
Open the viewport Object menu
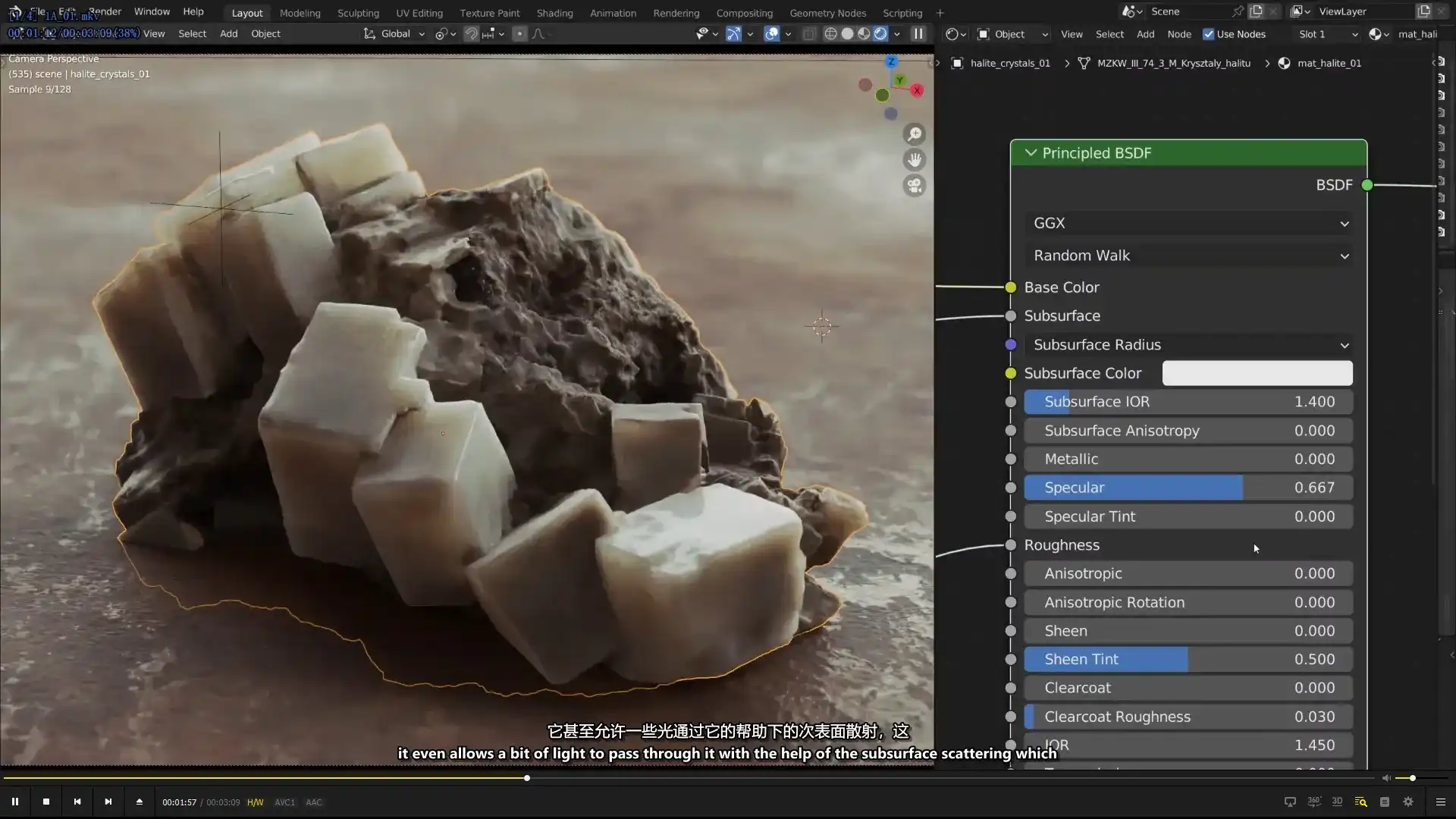(x=265, y=33)
